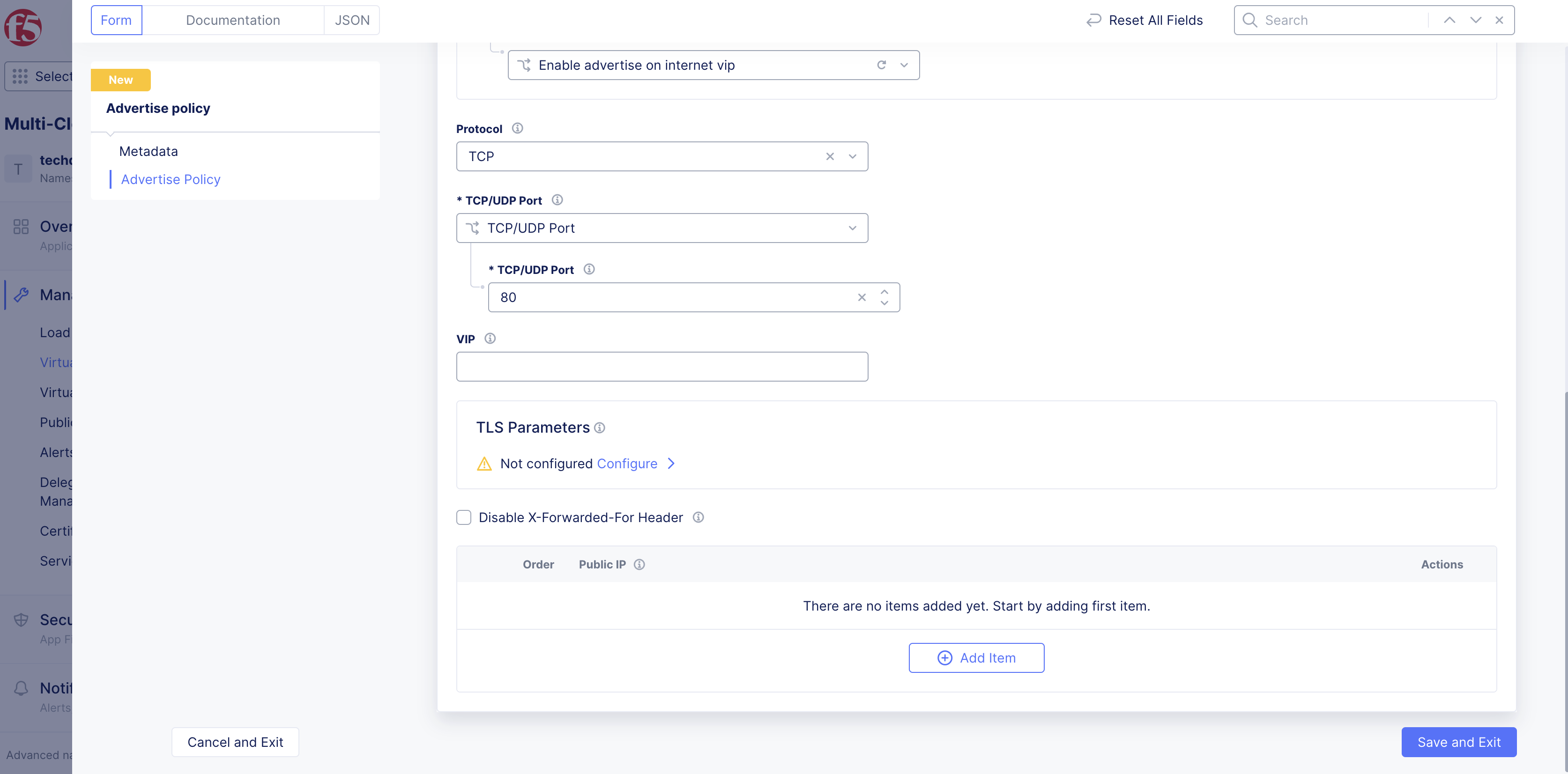1568x774 pixels.
Task: Click the TLS Parameters info icon
Action: click(600, 428)
